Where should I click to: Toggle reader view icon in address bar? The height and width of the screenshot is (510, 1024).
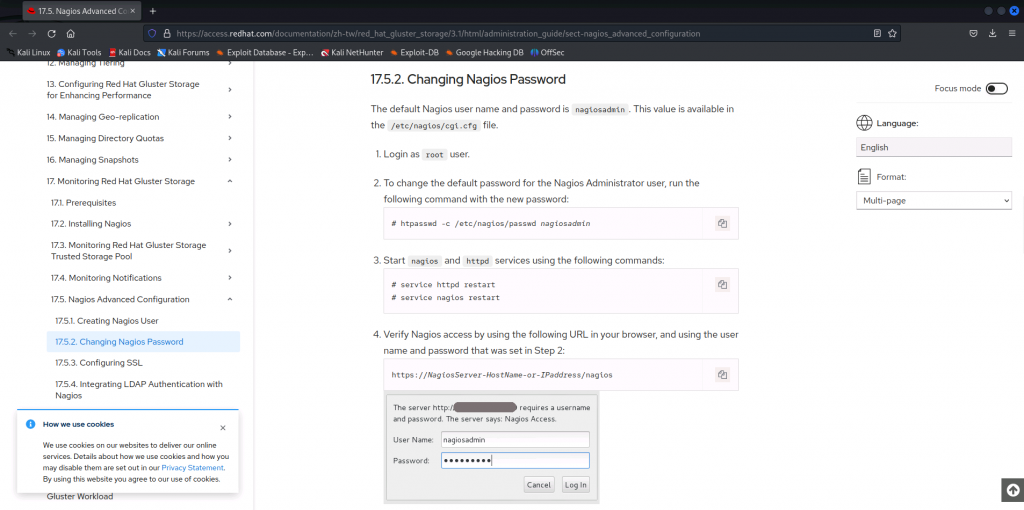[878, 33]
